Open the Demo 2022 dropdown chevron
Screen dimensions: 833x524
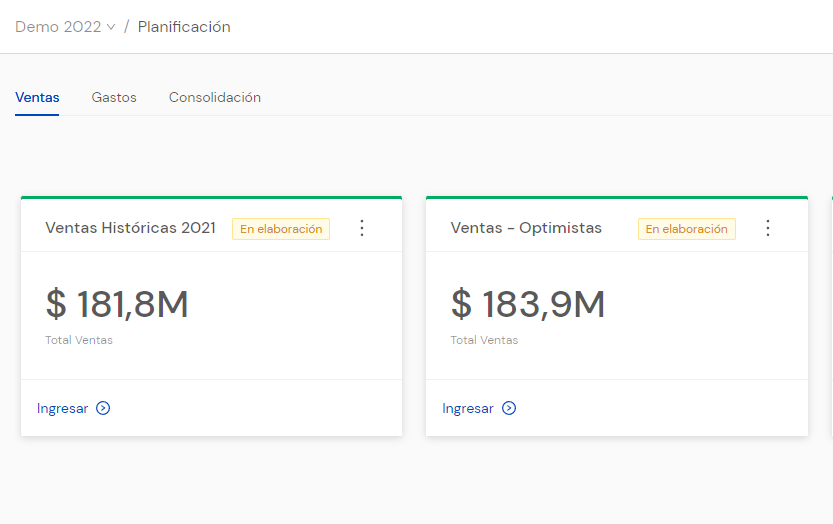(111, 28)
